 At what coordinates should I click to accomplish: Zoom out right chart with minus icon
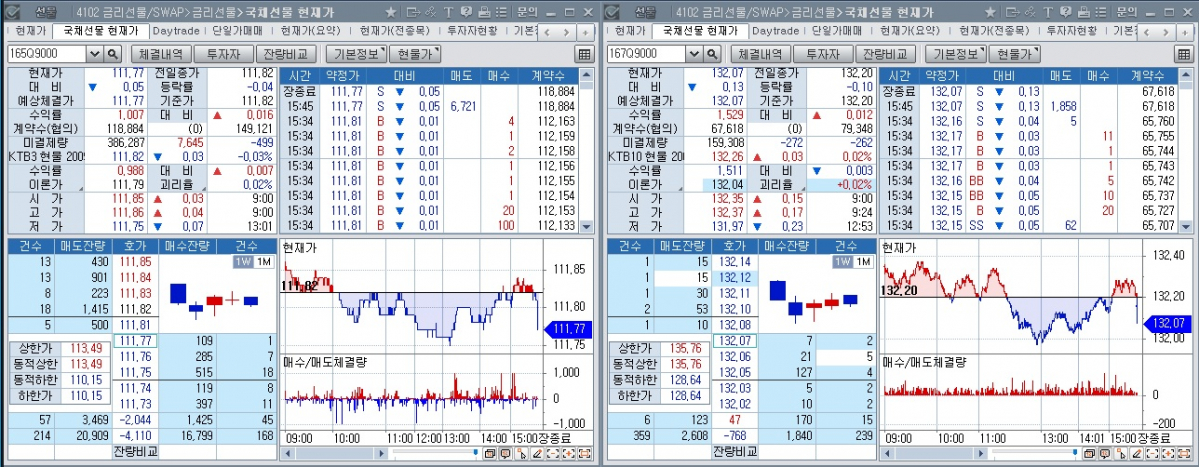pyautogui.click(x=1152, y=454)
